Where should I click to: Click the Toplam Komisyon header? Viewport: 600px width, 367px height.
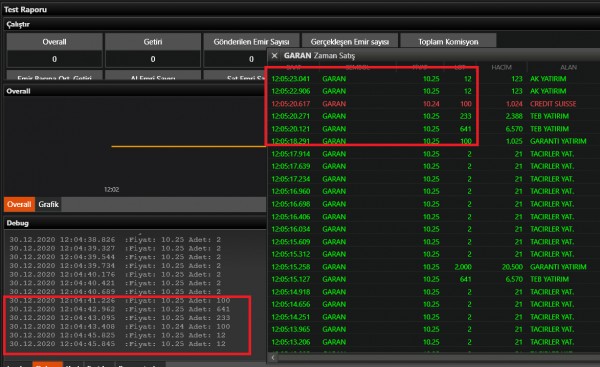click(448, 42)
